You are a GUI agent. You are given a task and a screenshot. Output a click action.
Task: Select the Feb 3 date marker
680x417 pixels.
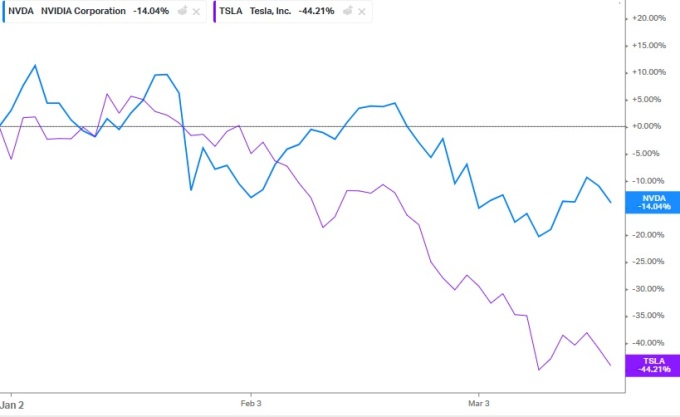(252, 405)
